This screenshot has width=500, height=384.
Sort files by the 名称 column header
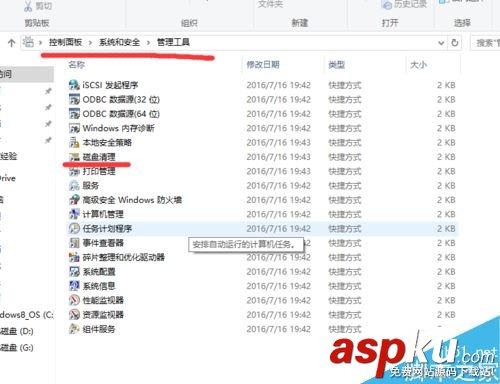click(x=77, y=64)
